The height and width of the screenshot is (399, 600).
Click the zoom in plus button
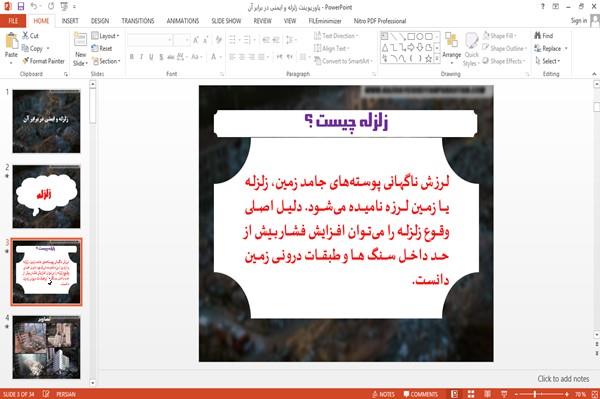(x=567, y=394)
